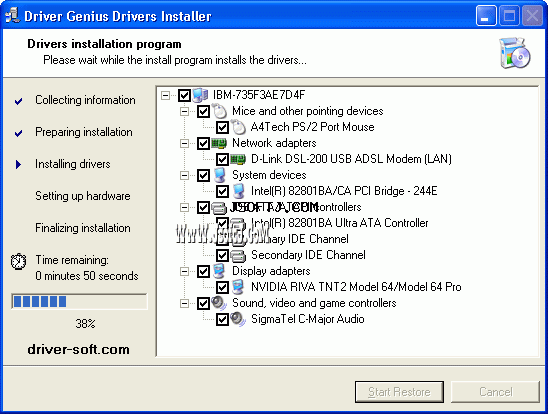Viewport: 548px width, 414px height.
Task: Click the checkmark next to Preparing installation
Action: [x=19, y=133]
